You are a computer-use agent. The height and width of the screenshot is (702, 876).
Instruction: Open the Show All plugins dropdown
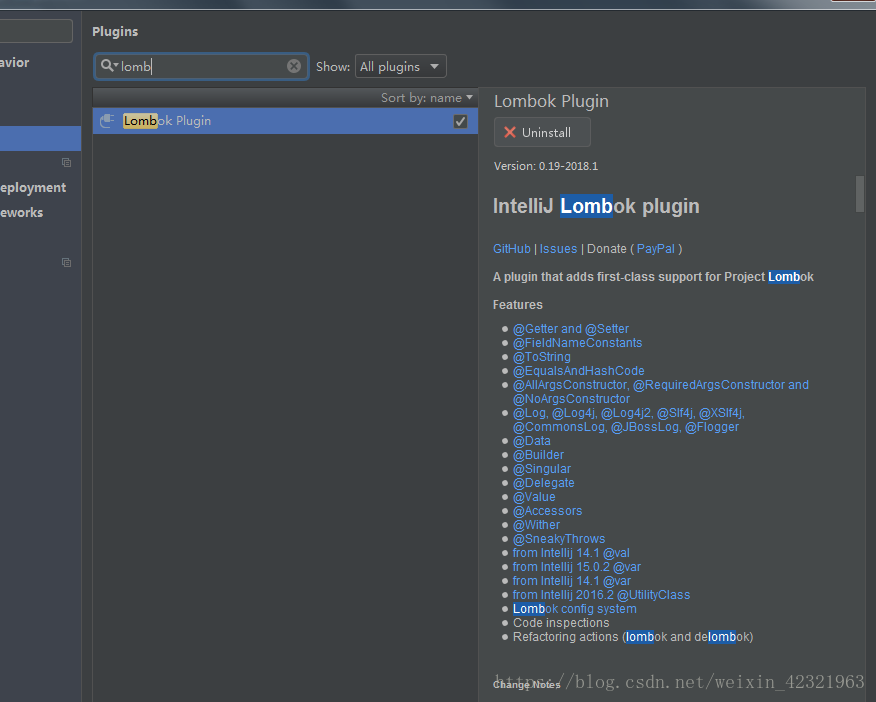(401, 66)
